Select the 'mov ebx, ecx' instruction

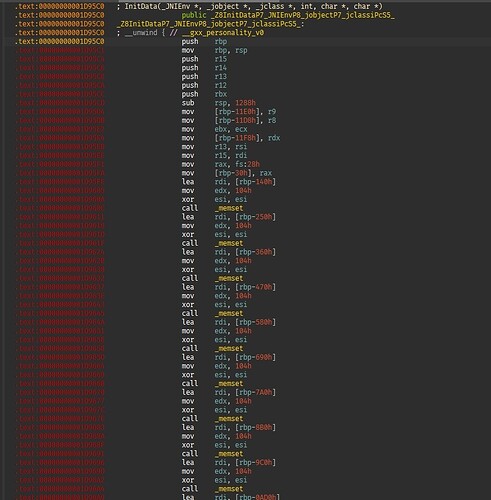[214, 129]
